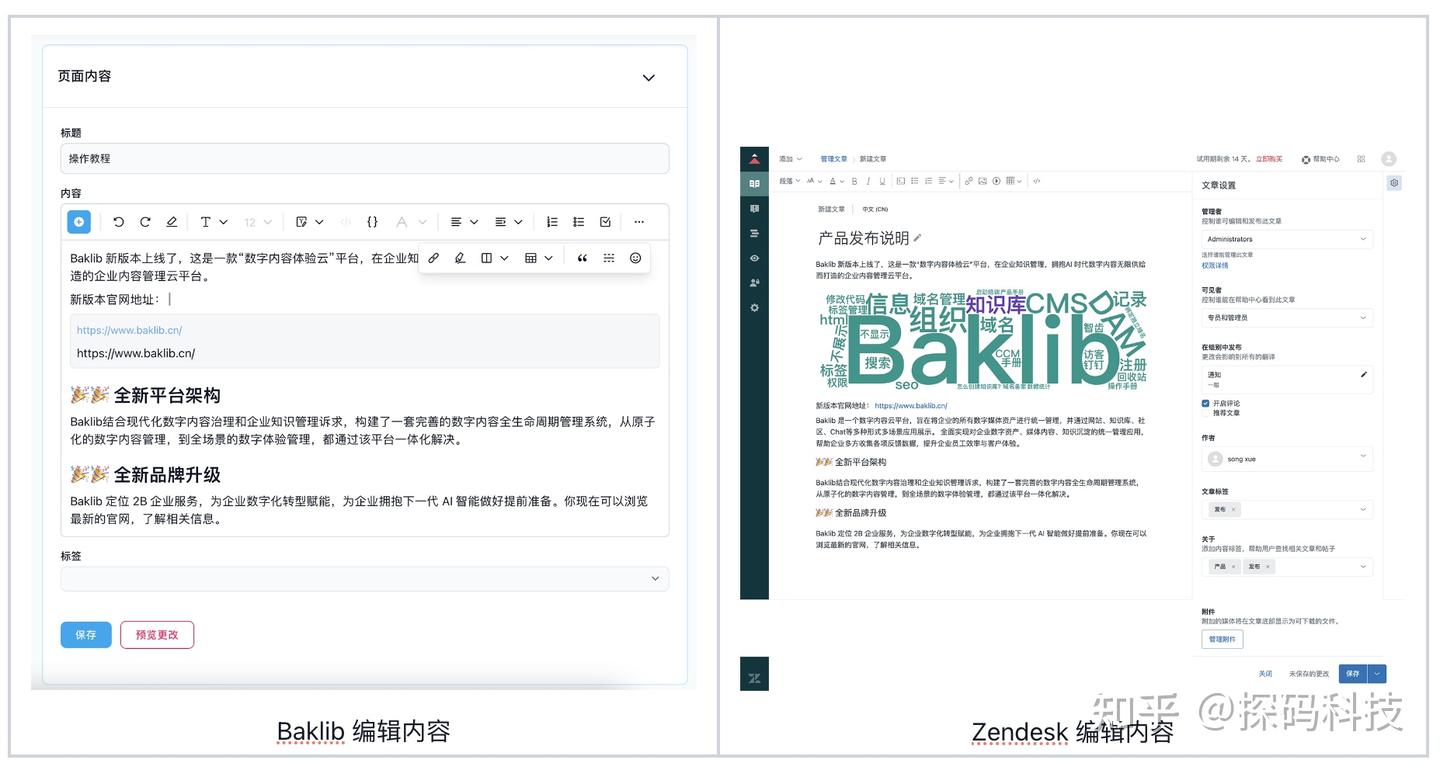Click the Zendesk logo icon at sidebar bottom
The height and width of the screenshot is (770, 1440).
click(754, 675)
